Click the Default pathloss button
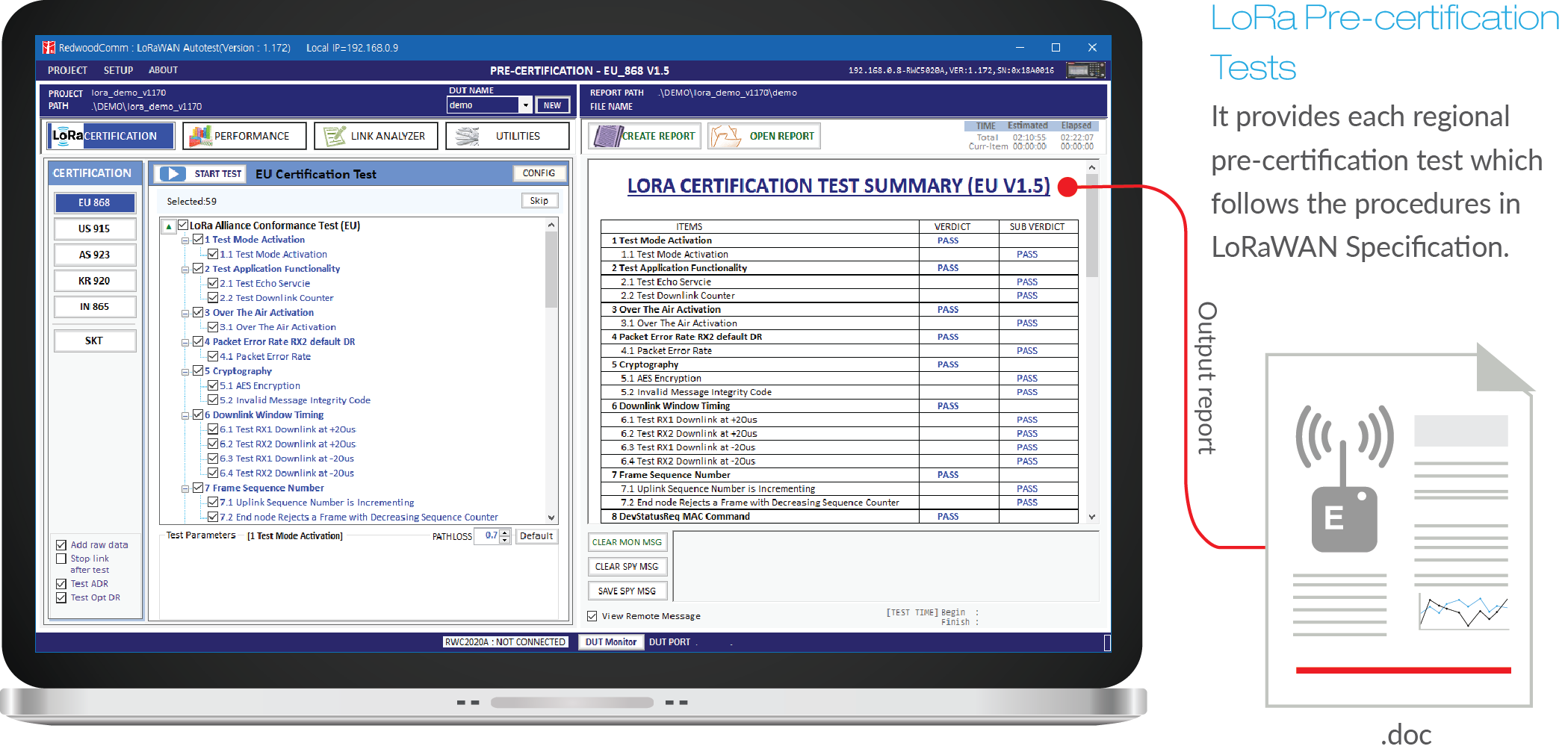 (536, 536)
